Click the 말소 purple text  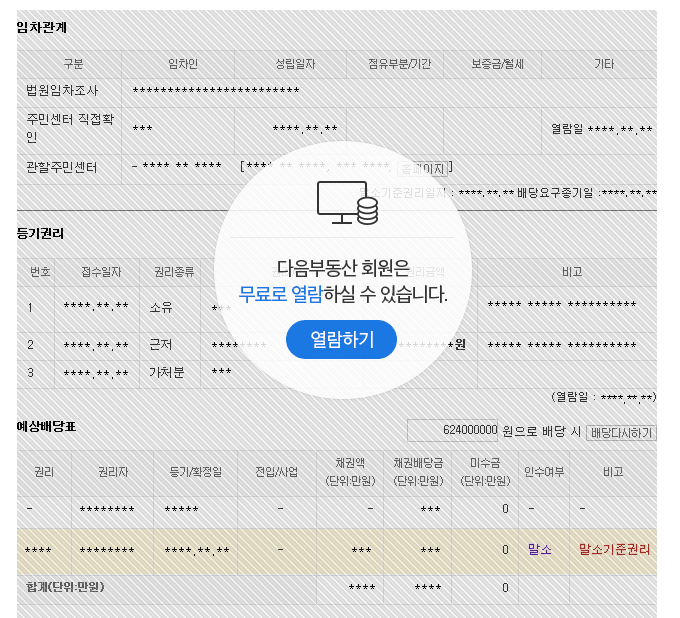pos(539,549)
